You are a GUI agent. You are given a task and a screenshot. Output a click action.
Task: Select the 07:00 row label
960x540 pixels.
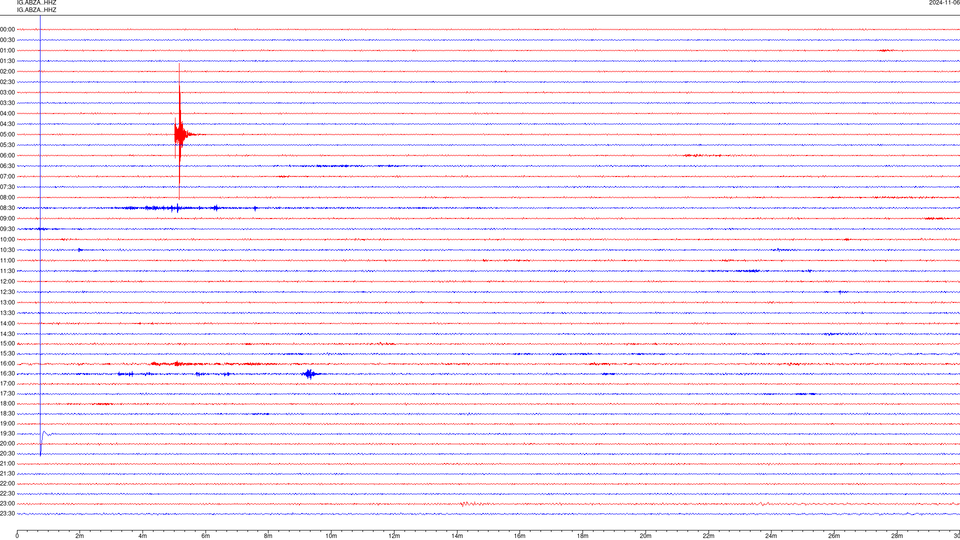(x=7, y=176)
